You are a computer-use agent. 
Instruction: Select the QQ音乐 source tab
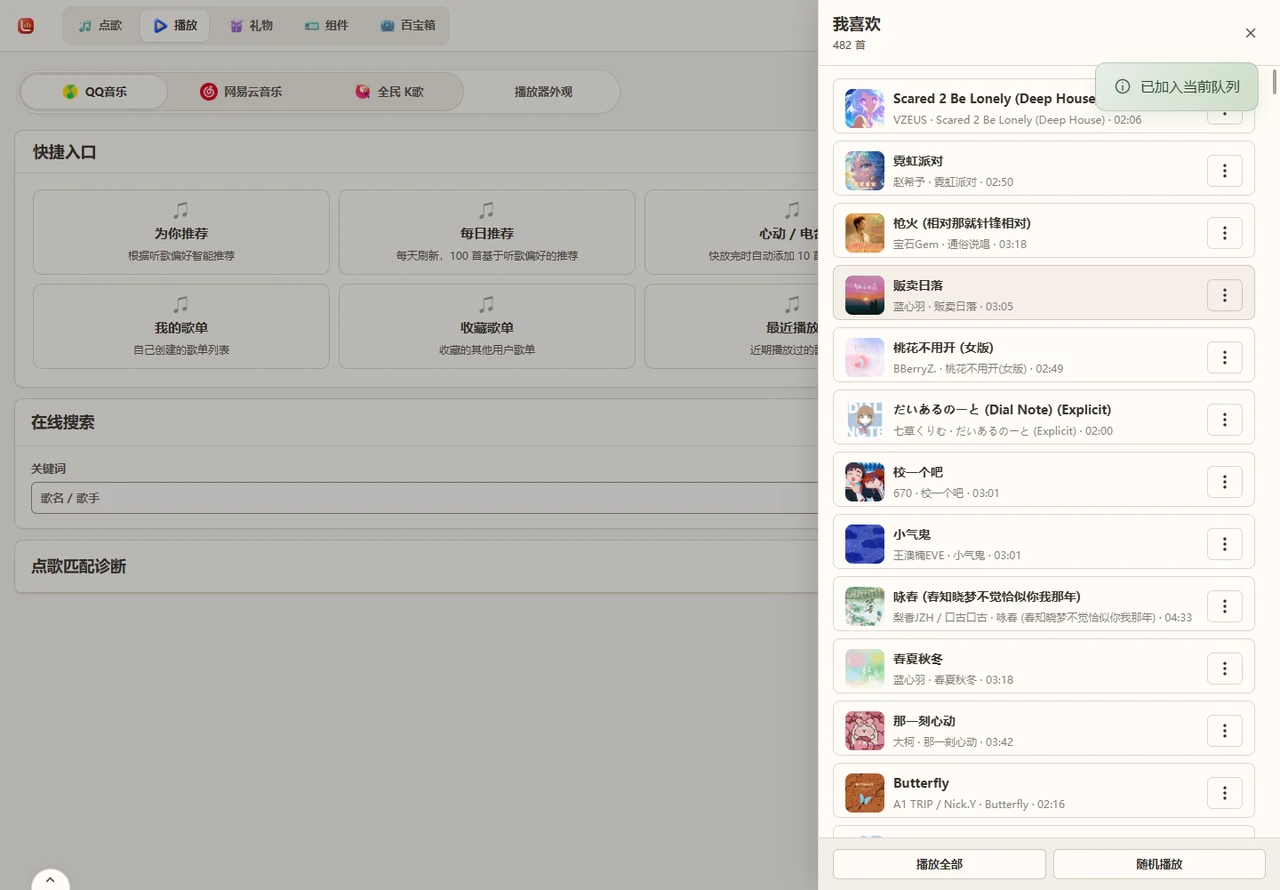(94, 92)
